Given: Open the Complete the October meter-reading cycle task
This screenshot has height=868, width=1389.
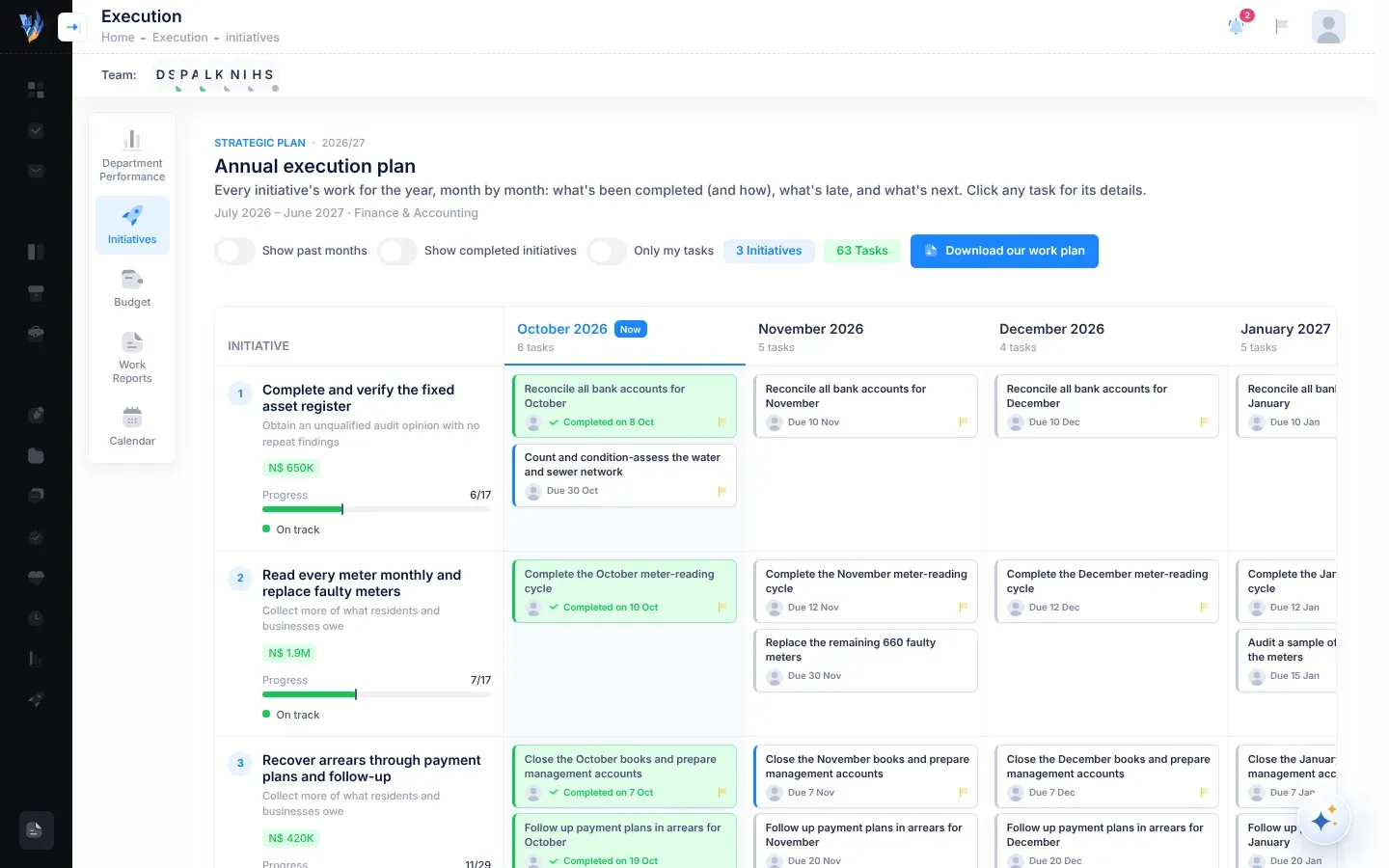Looking at the screenshot, I should (x=624, y=591).
